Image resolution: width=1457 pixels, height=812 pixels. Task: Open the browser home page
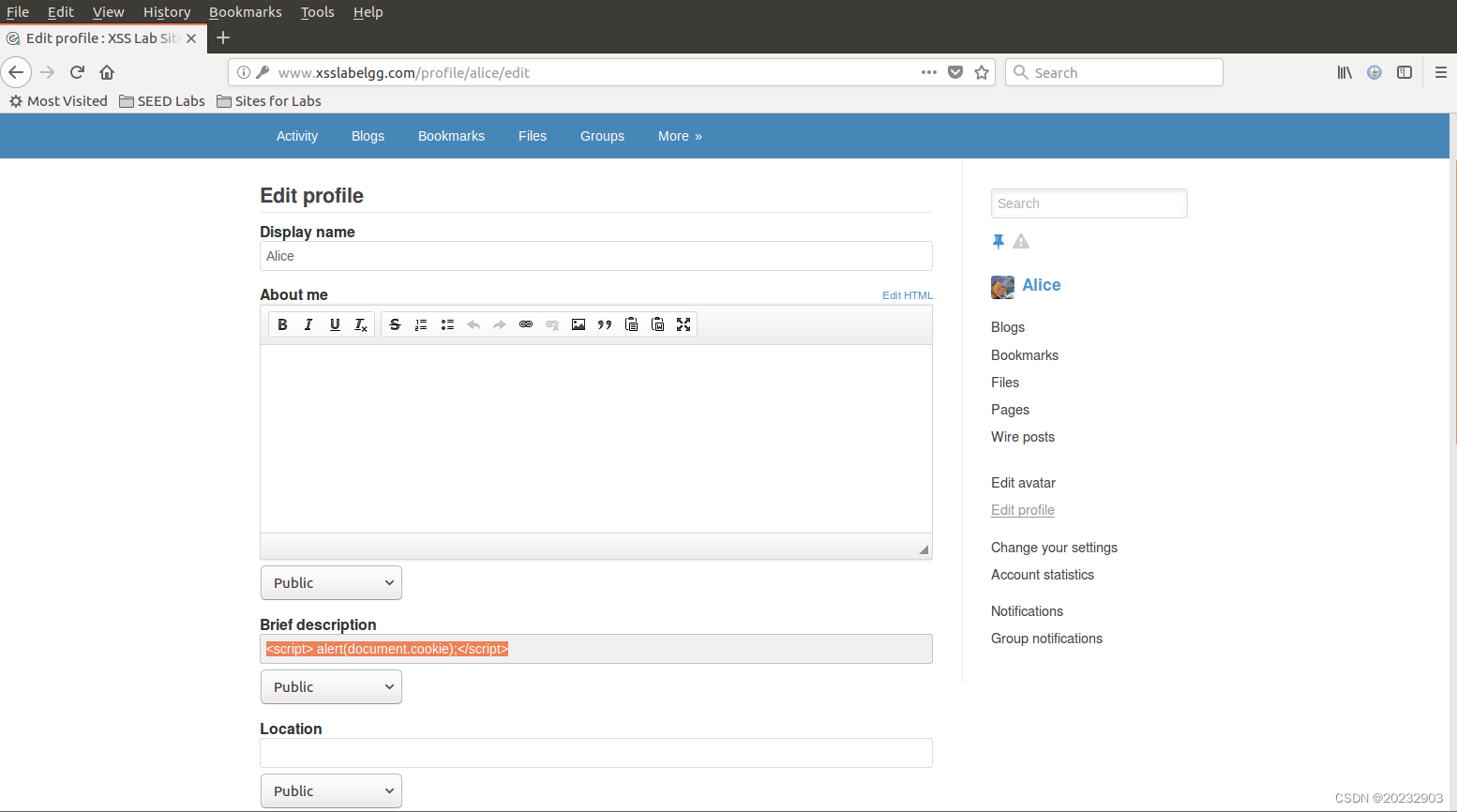pyautogui.click(x=107, y=72)
